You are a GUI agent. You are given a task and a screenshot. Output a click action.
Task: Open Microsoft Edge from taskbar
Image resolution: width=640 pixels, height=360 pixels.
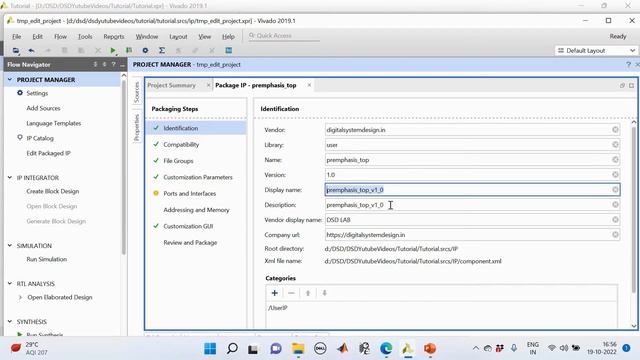(386, 349)
